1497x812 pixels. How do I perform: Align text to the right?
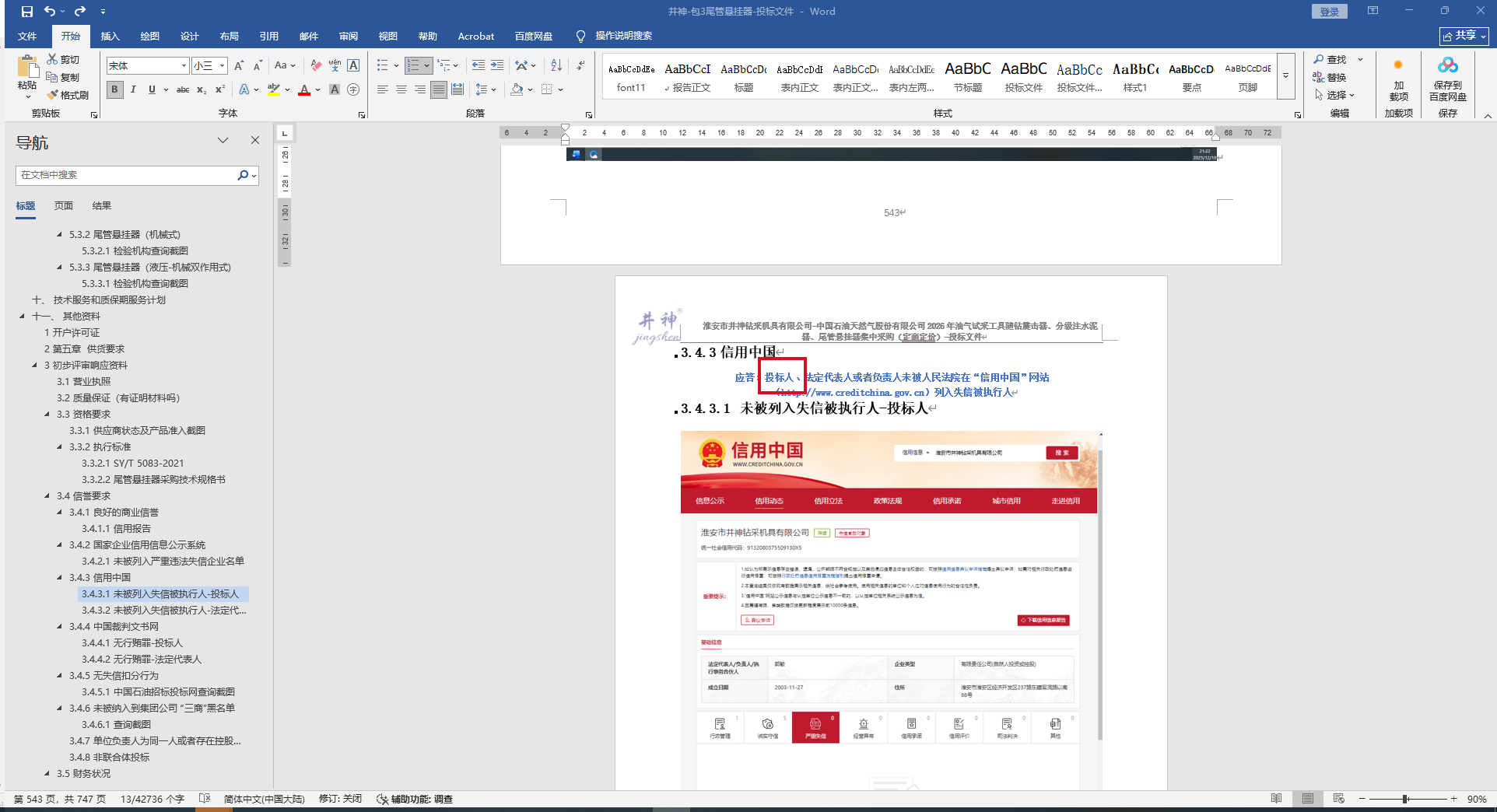420,89
